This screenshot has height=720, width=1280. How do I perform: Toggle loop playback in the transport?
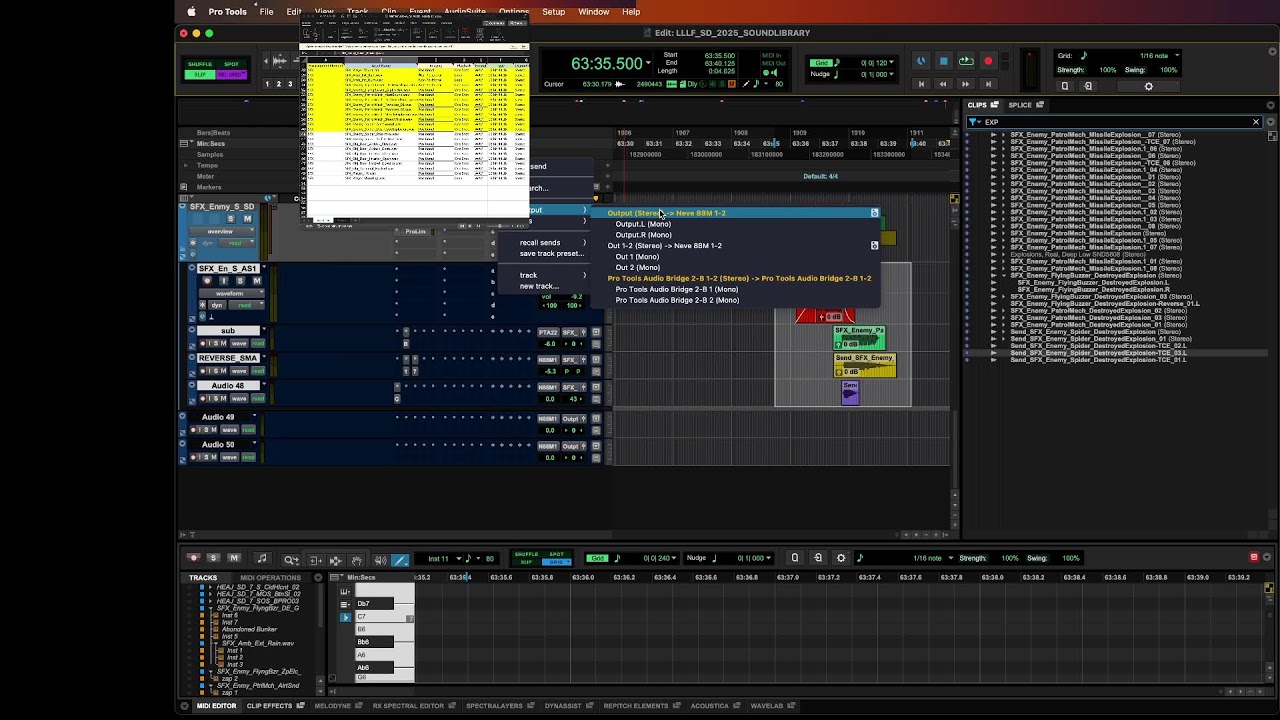(x=965, y=61)
